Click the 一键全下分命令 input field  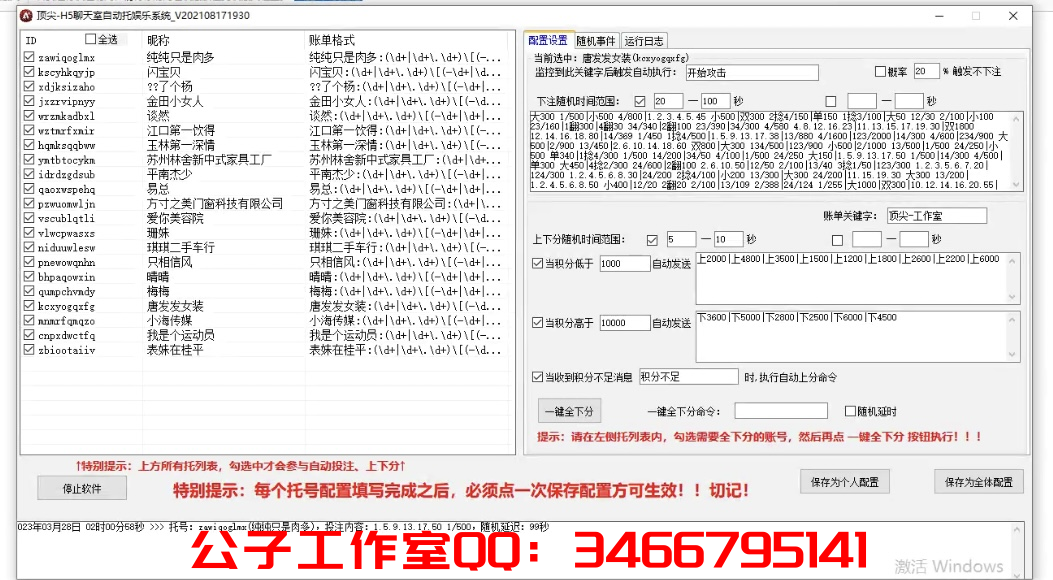click(x=780, y=411)
